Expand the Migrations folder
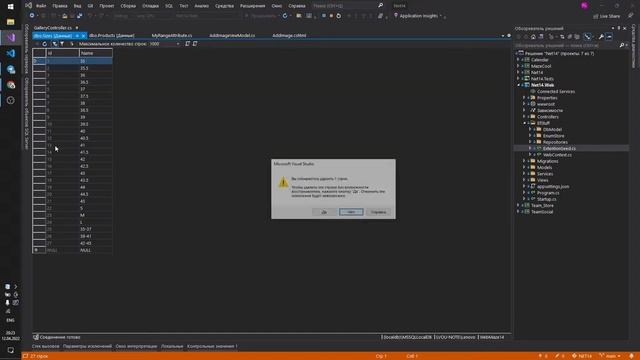Viewport: 640px width, 360px height. pos(524,161)
